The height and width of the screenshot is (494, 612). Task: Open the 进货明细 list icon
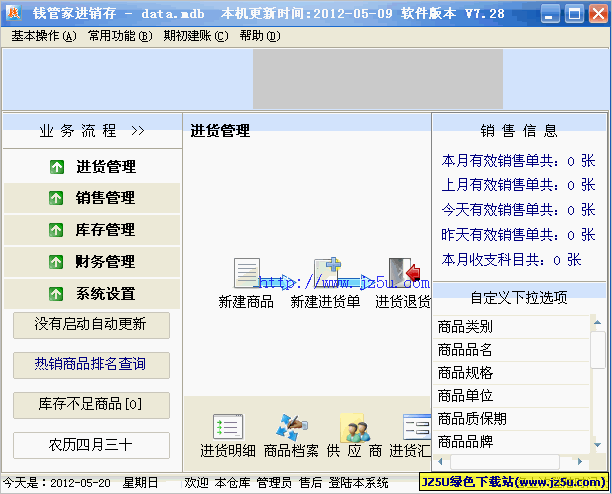(x=228, y=427)
